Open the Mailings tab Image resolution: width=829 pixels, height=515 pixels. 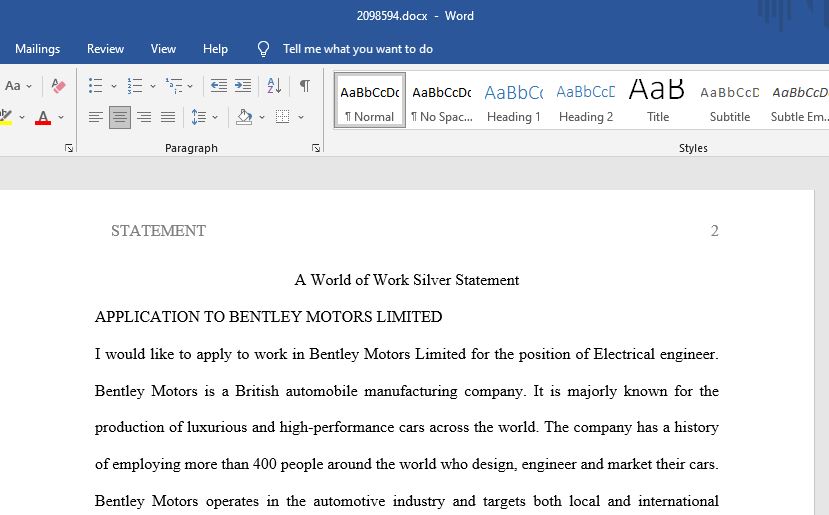(x=38, y=49)
